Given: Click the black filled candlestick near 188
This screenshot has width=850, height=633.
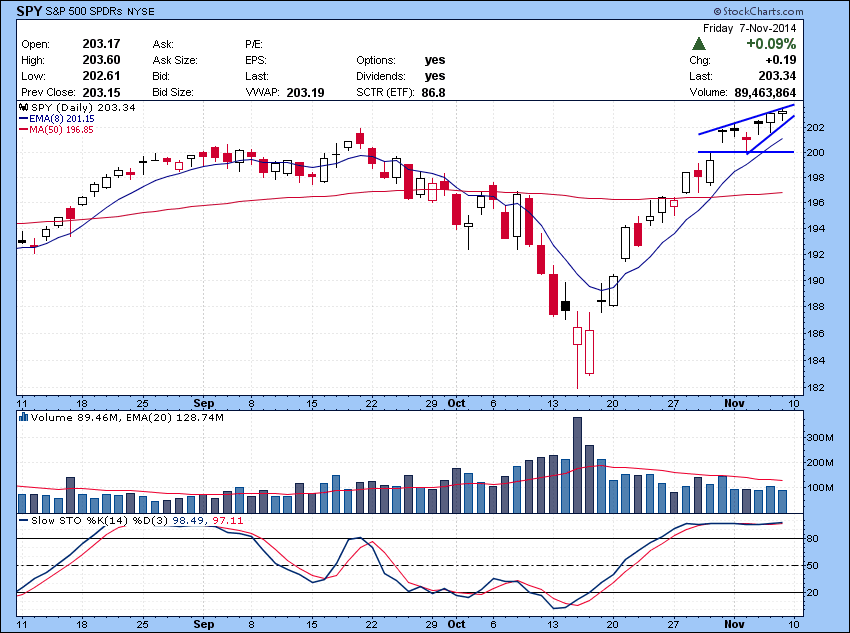Looking at the screenshot, I should (x=565, y=306).
